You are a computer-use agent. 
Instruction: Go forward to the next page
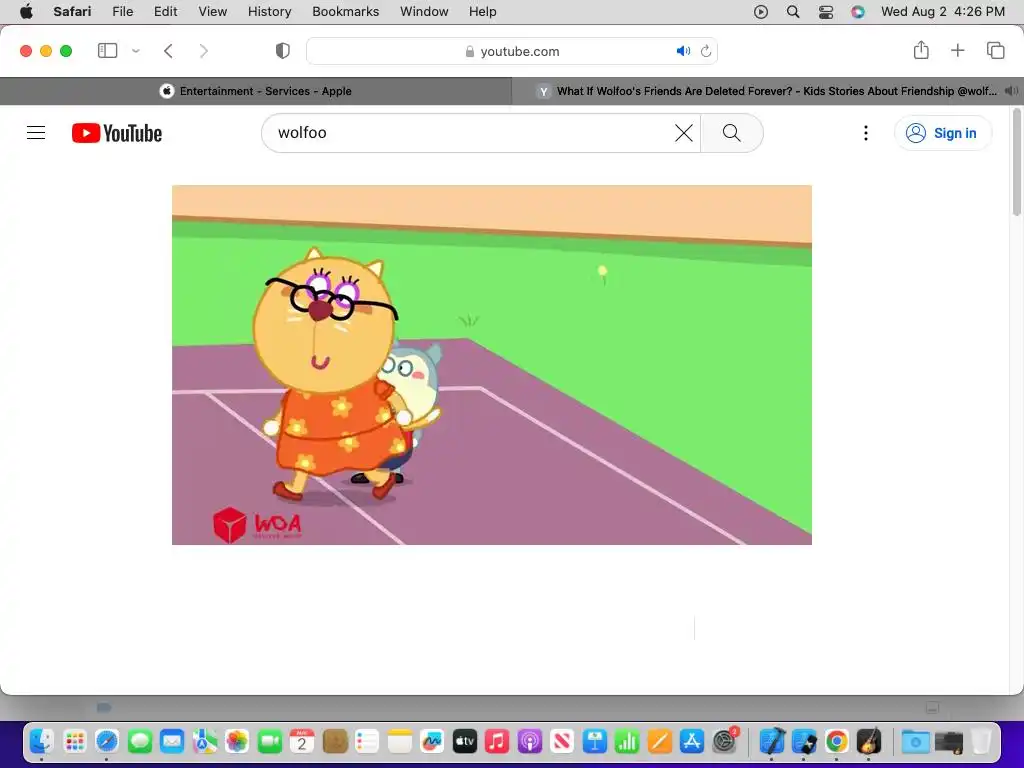pos(204,51)
